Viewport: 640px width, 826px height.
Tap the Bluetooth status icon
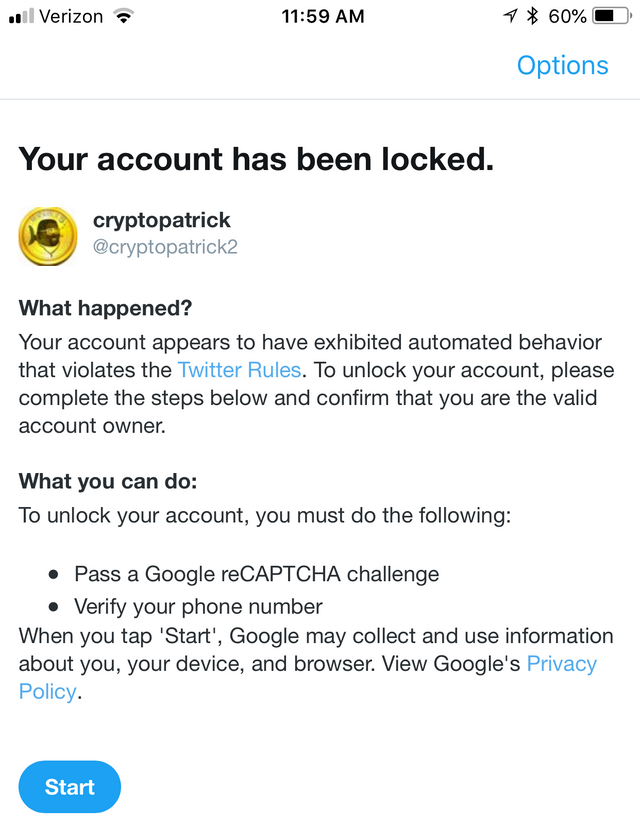click(533, 16)
